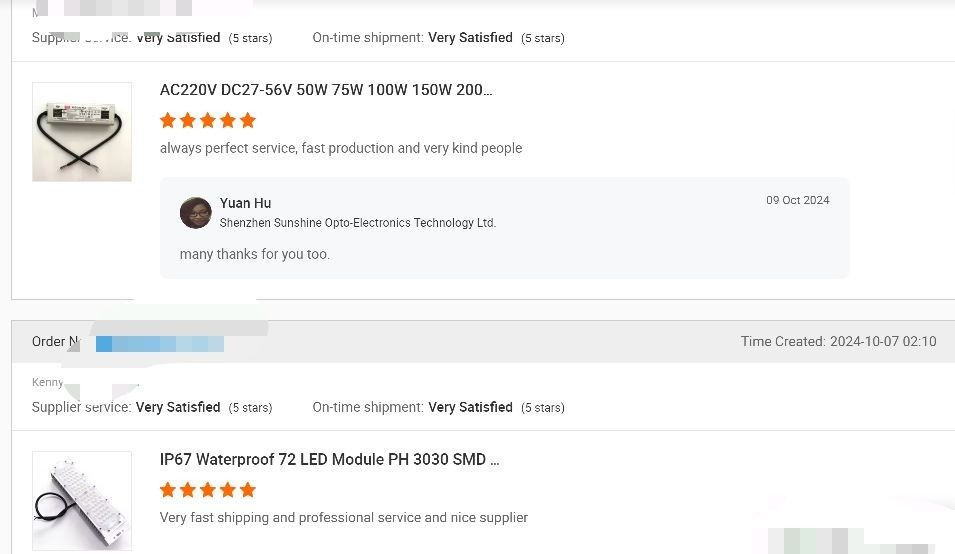This screenshot has height=554, width=955.
Task: Open Shenzhen Sunshine Opto-Electronics Technology Ltd. link
Action: (x=357, y=223)
